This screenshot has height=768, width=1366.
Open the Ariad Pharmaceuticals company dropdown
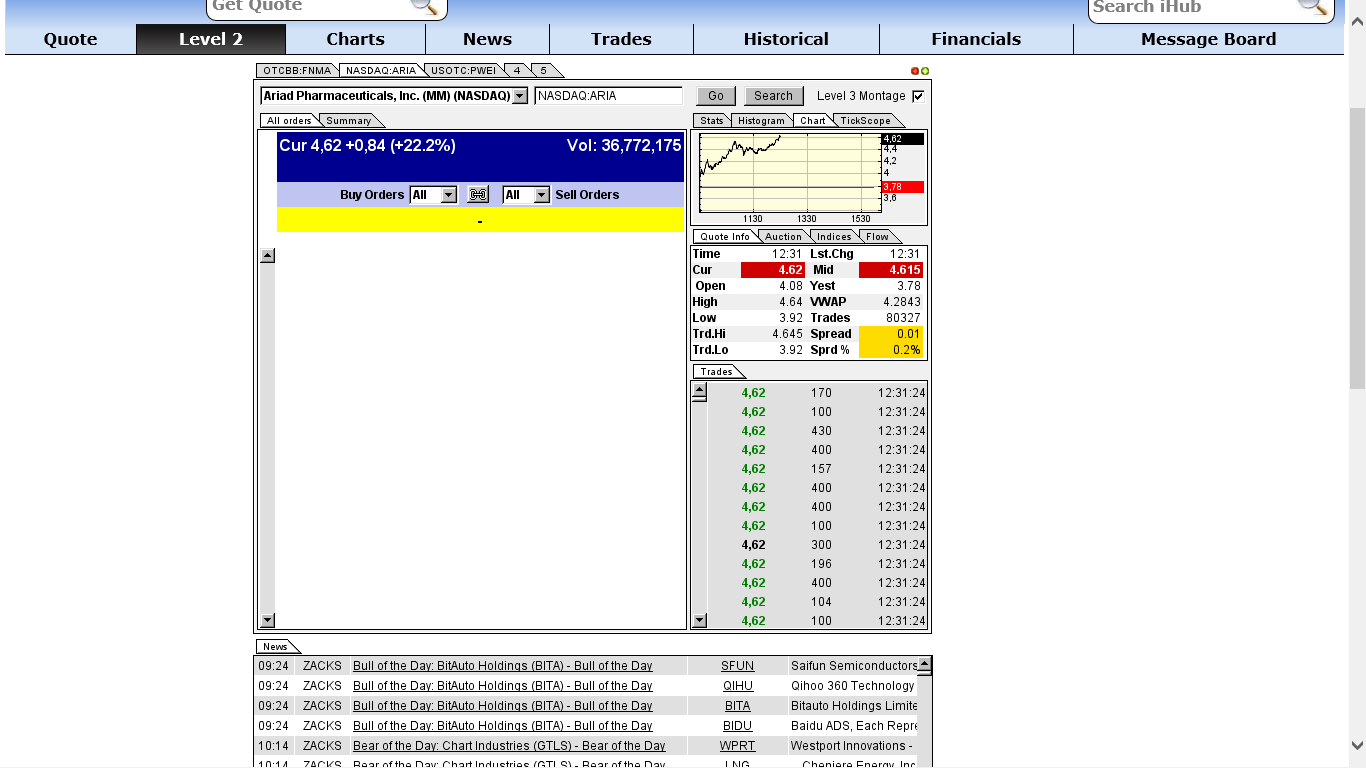click(519, 95)
